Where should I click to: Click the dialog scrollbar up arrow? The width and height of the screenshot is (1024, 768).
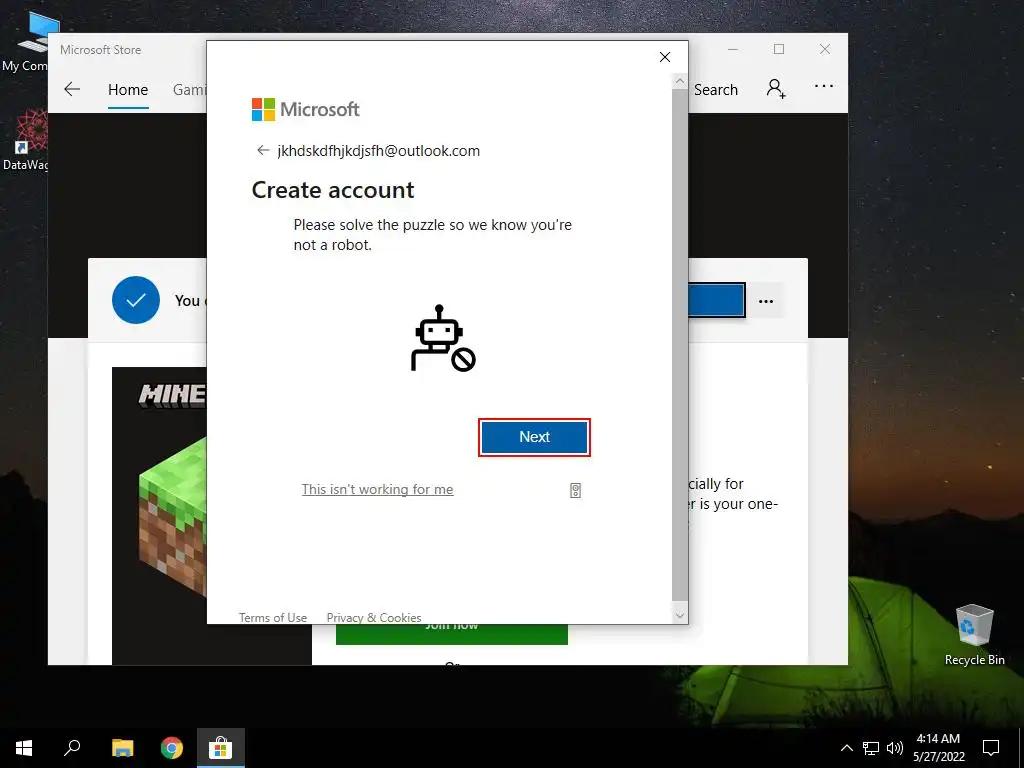[680, 81]
